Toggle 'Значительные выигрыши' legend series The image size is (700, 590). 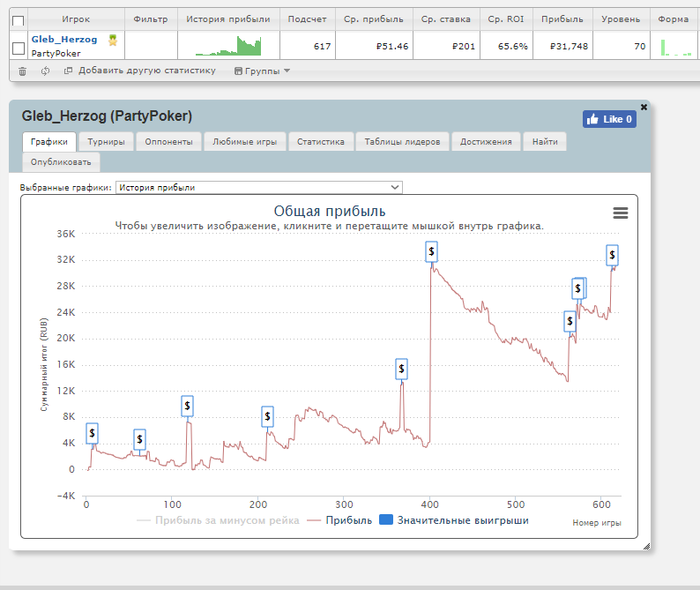click(x=454, y=520)
